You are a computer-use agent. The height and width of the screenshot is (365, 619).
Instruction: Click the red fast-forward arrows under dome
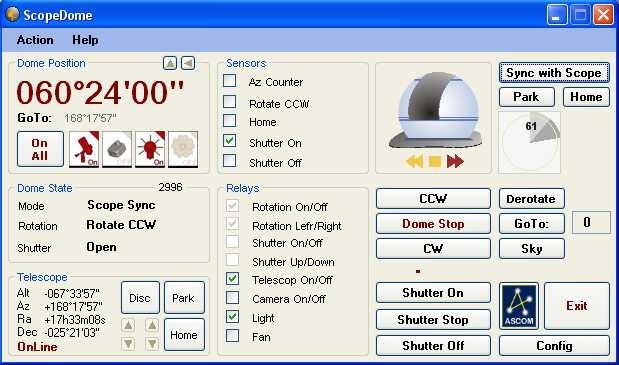[455, 161]
